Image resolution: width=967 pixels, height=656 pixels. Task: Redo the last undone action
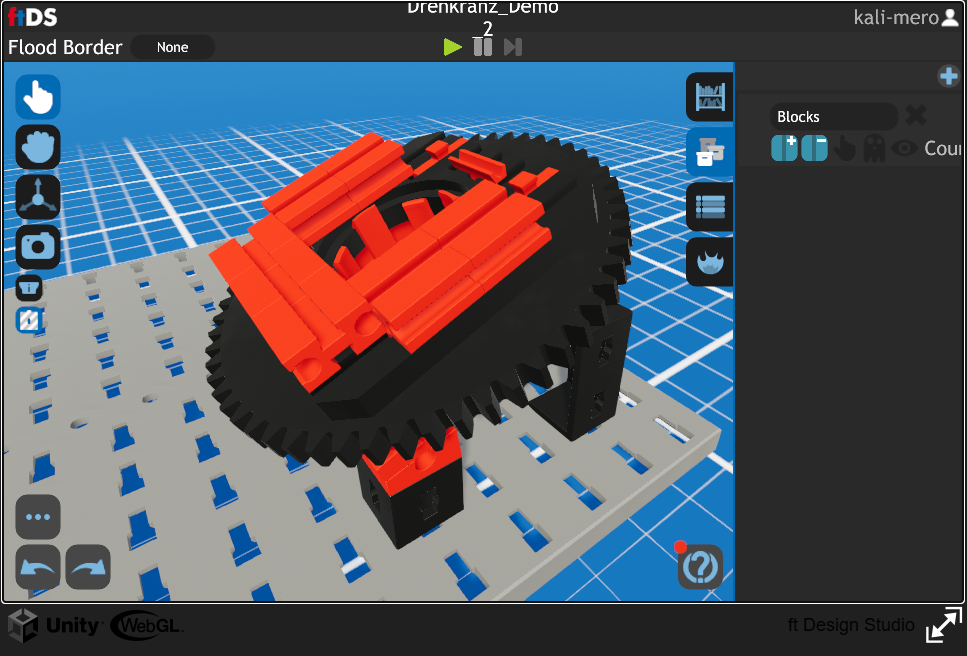click(88, 567)
